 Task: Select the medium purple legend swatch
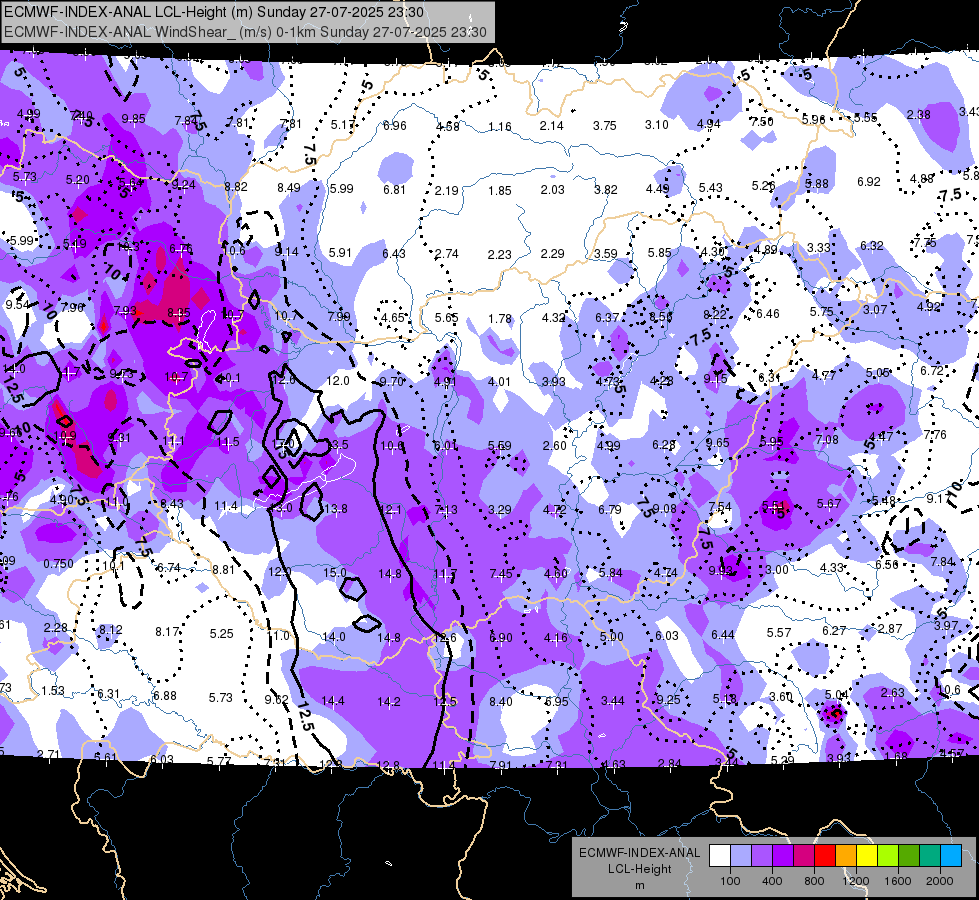(762, 856)
